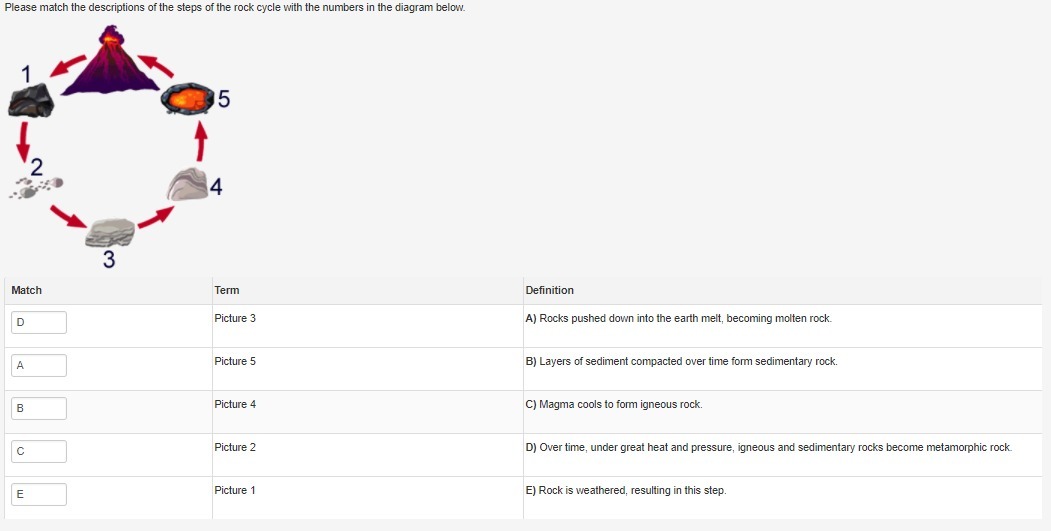Click the sediment pieces numbered 2
Image resolution: width=1051 pixels, height=531 pixels.
(40, 186)
